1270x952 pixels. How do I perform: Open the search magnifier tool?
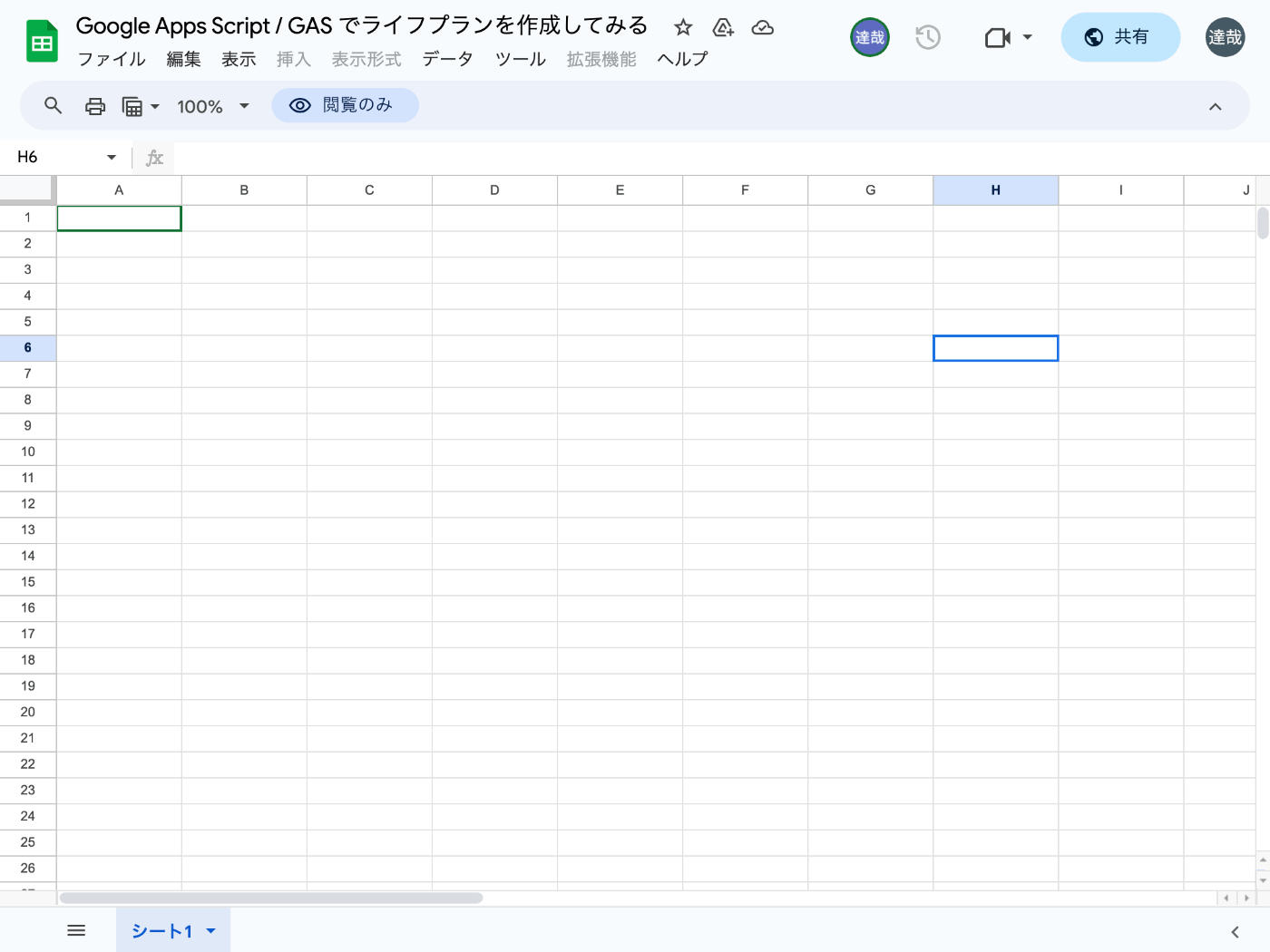[x=54, y=106]
